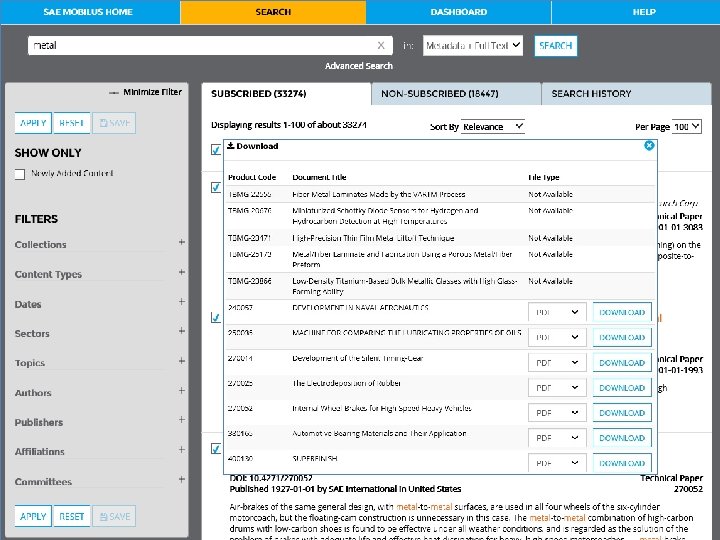Switch to Non-Subscribed results tab
This screenshot has width=720, height=540.
pos(456,94)
